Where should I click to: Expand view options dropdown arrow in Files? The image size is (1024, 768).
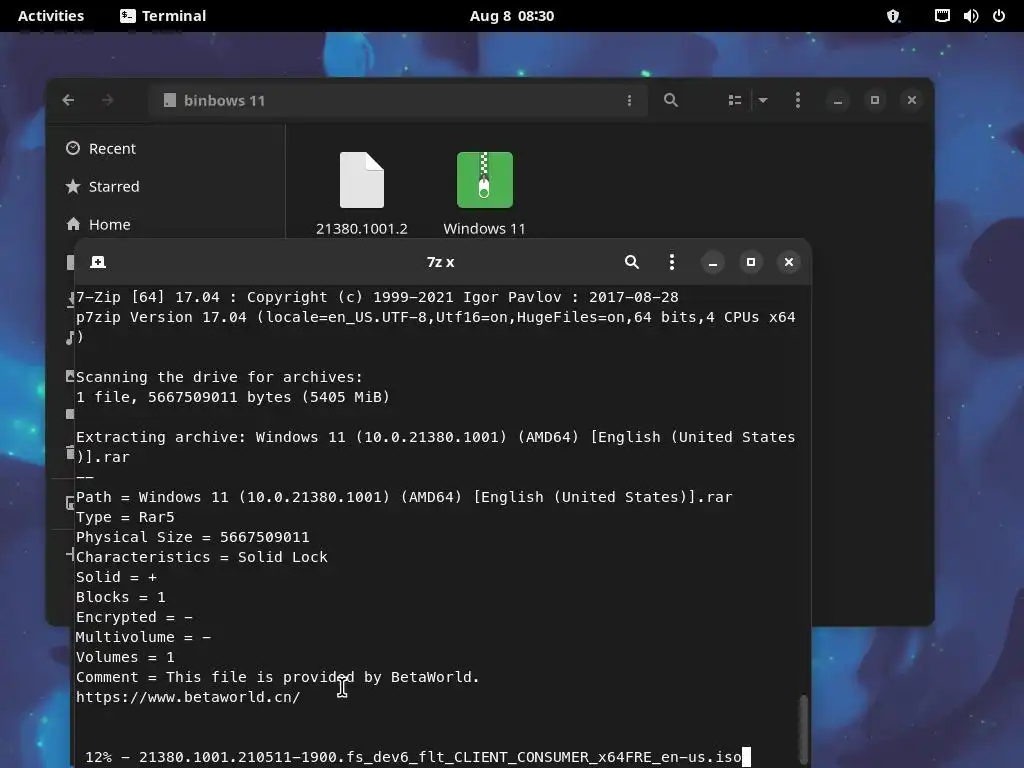(763, 100)
